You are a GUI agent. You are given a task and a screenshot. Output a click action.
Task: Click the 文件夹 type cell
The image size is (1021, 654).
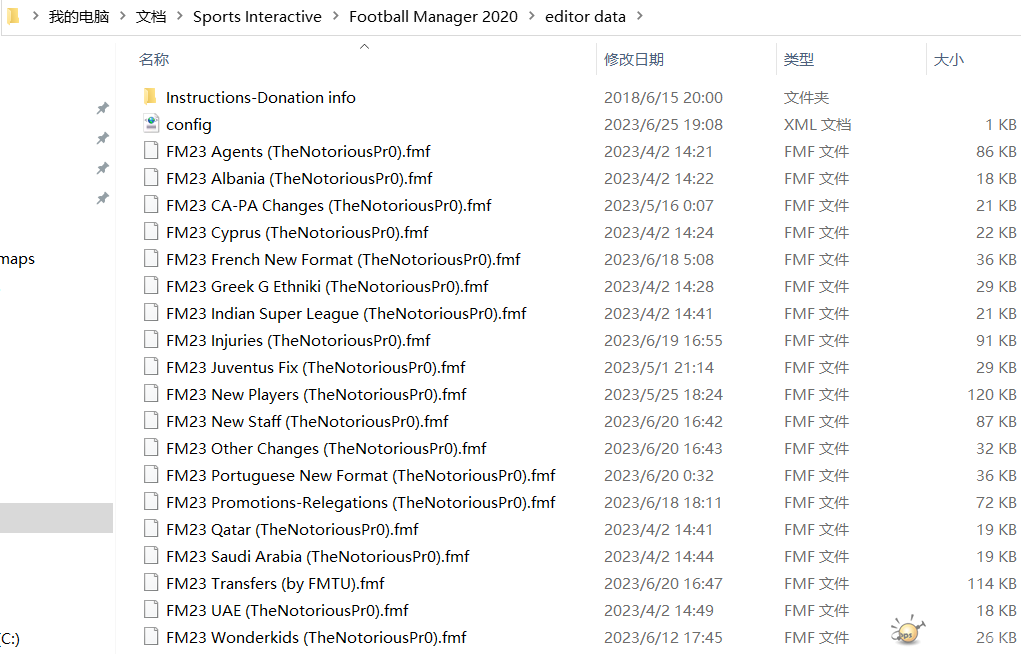click(x=806, y=98)
